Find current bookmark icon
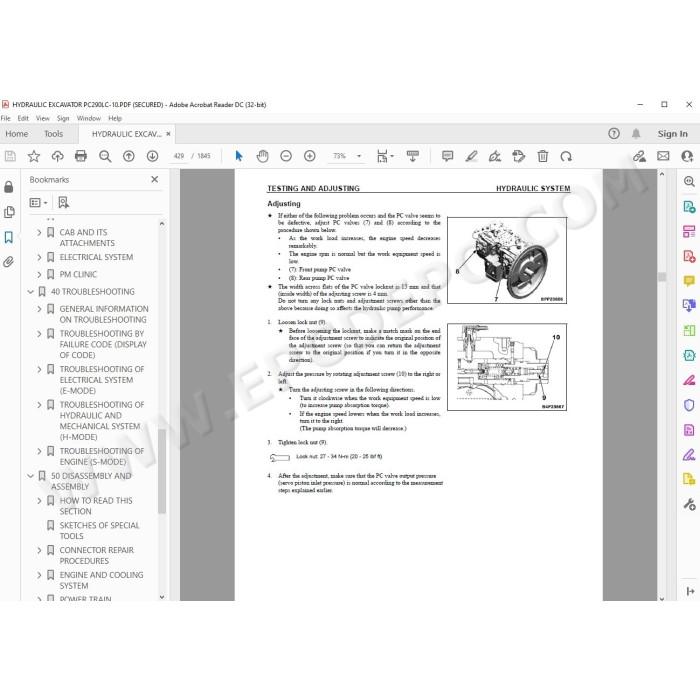The width and height of the screenshot is (700, 700). [x=63, y=203]
